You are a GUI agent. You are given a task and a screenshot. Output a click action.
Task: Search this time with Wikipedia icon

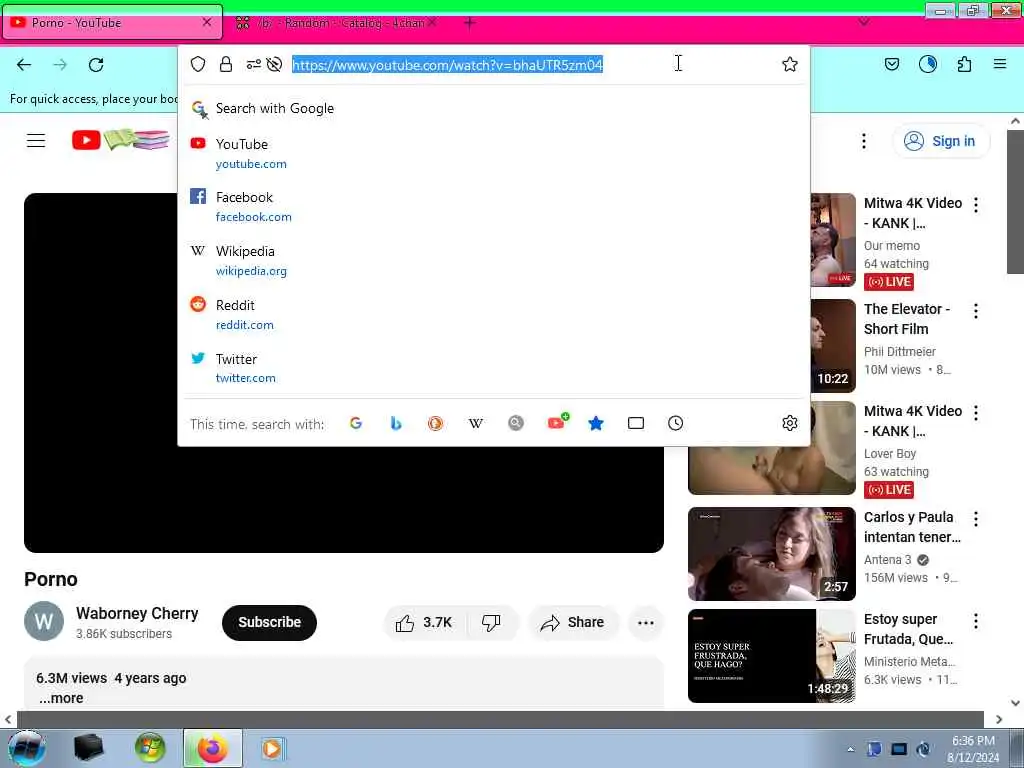(x=476, y=423)
